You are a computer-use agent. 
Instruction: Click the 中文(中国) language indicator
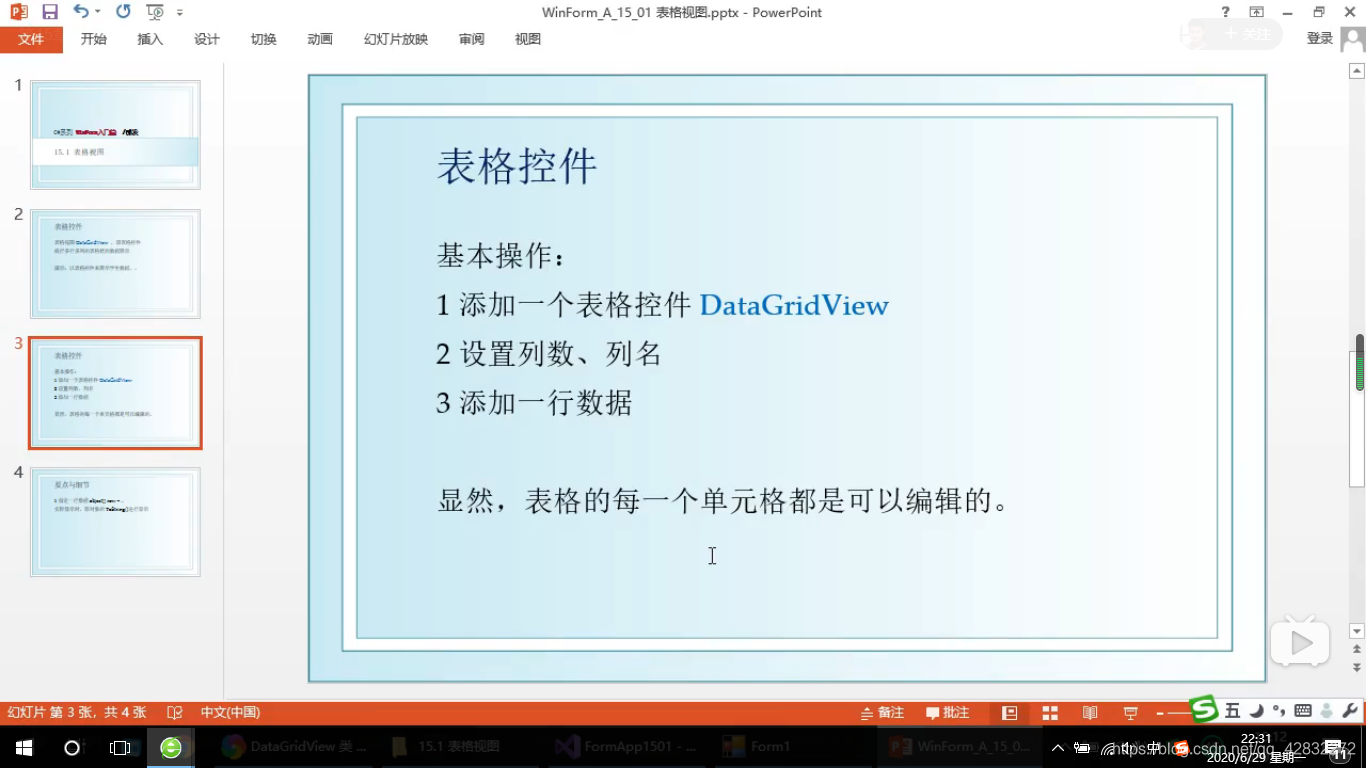[x=230, y=712]
